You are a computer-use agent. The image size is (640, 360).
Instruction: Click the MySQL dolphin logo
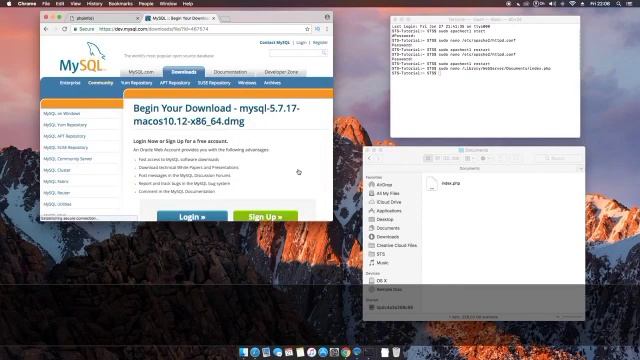coord(82,58)
